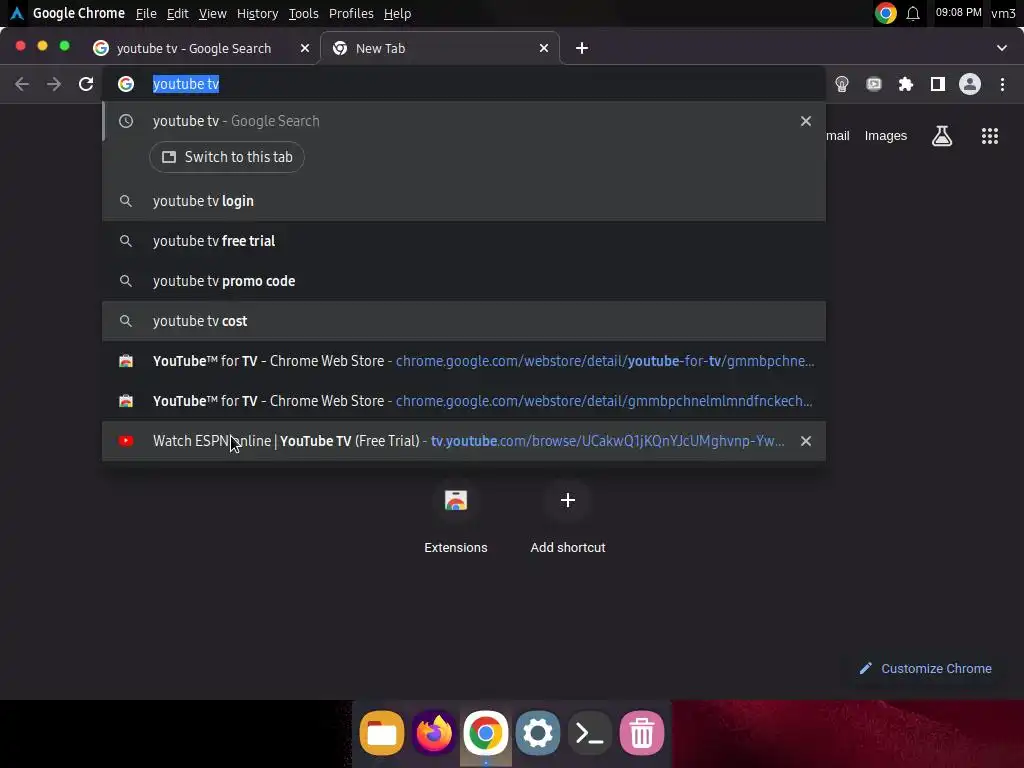
Task: Open the Images link
Action: (x=886, y=136)
